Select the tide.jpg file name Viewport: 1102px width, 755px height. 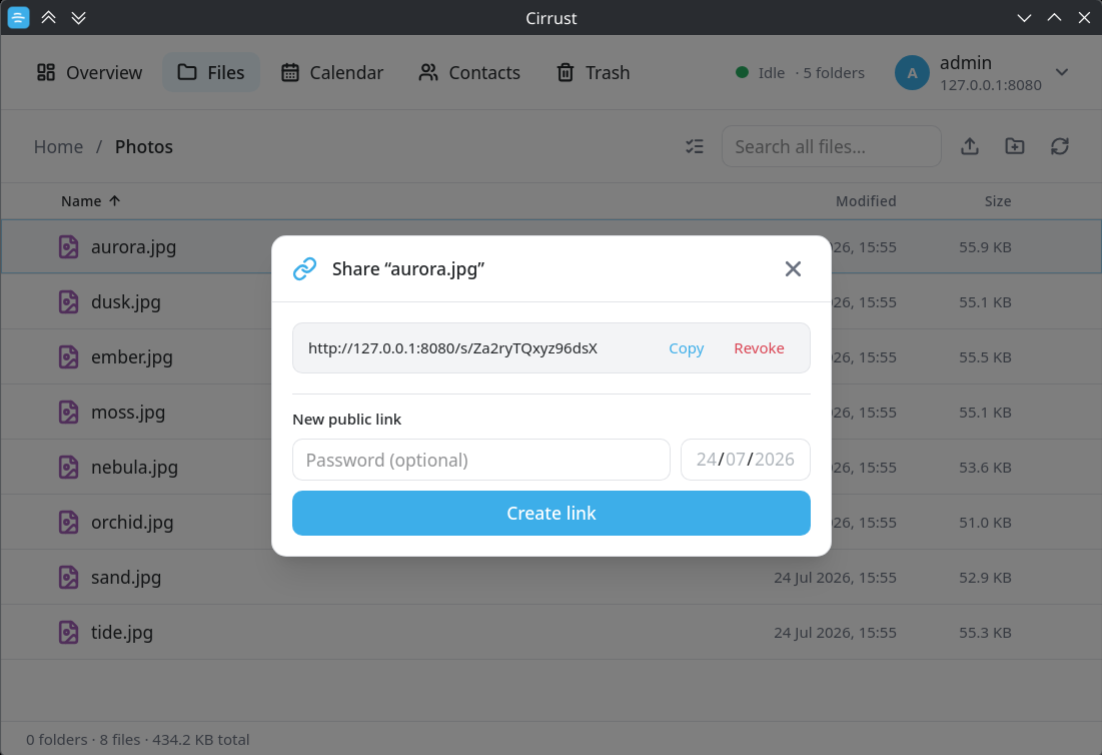(x=122, y=632)
